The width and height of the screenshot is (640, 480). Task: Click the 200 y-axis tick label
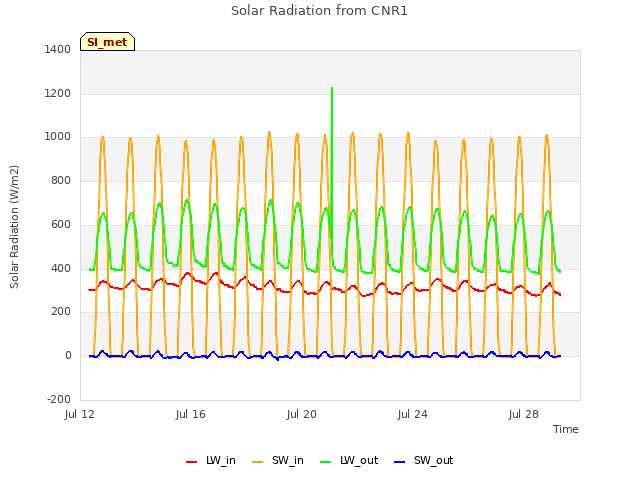coord(61,312)
